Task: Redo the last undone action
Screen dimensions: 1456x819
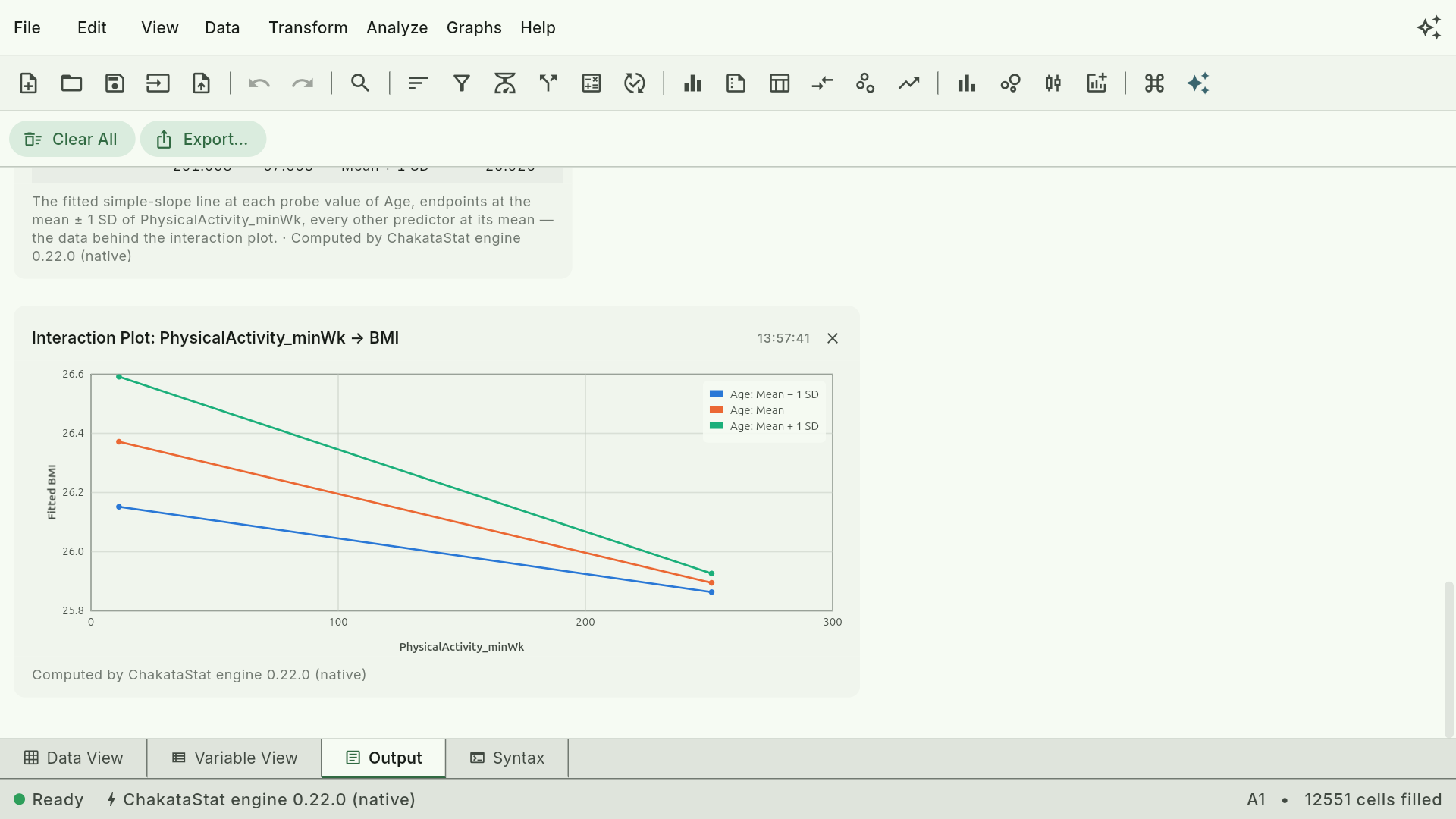Action: point(303,83)
